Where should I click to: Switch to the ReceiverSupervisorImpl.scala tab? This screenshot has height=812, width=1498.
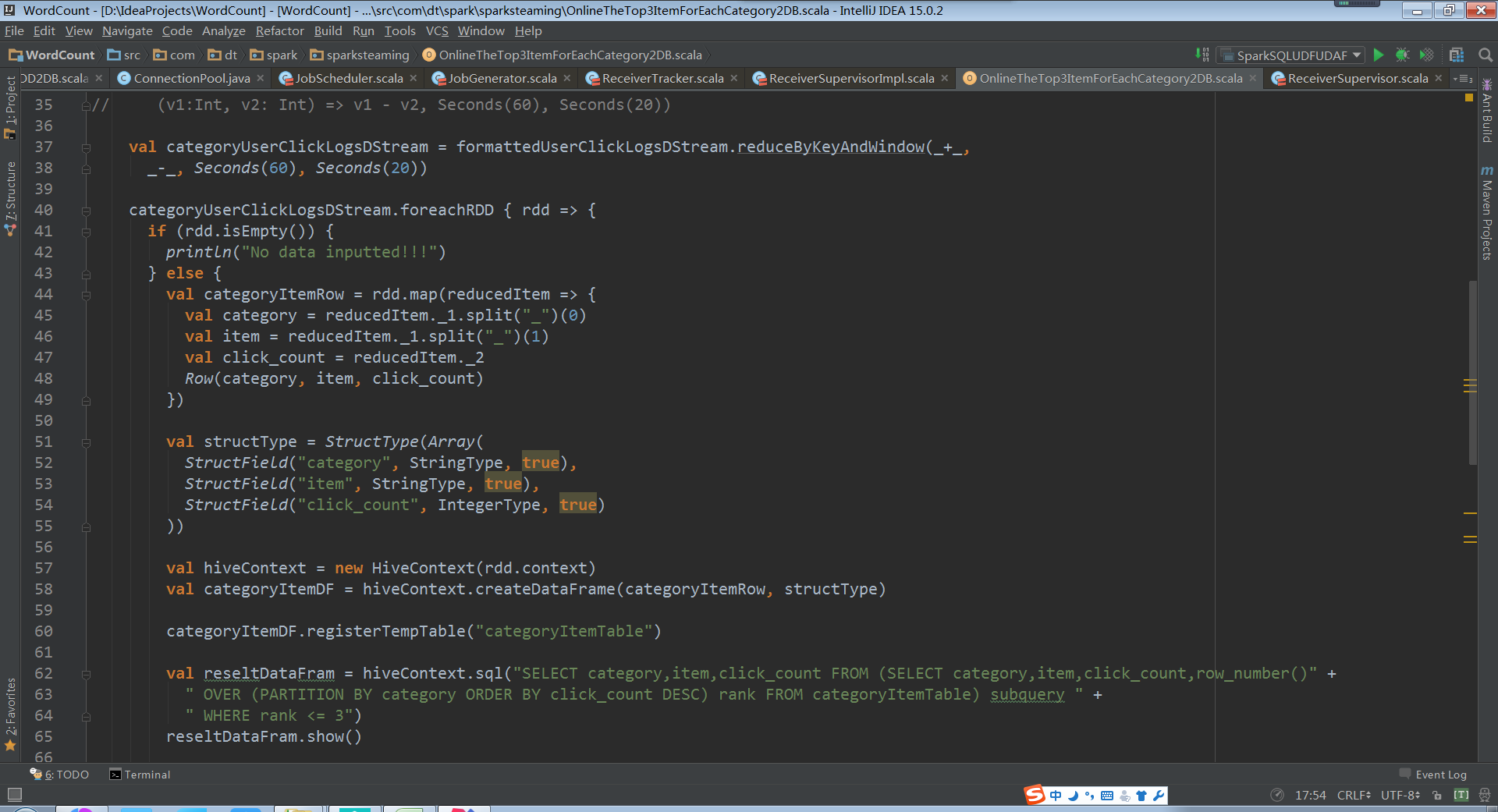pos(851,78)
